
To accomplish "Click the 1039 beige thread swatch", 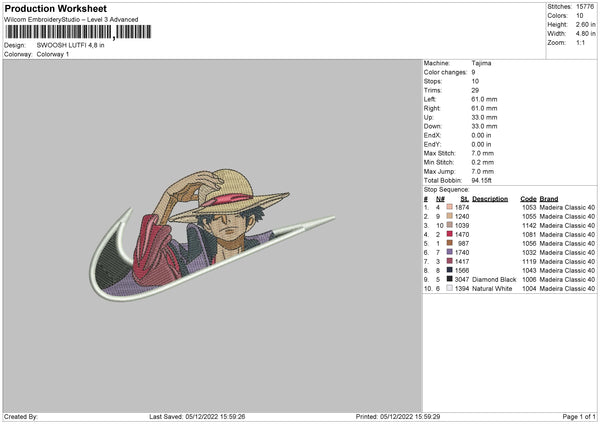I will tap(449, 225).
